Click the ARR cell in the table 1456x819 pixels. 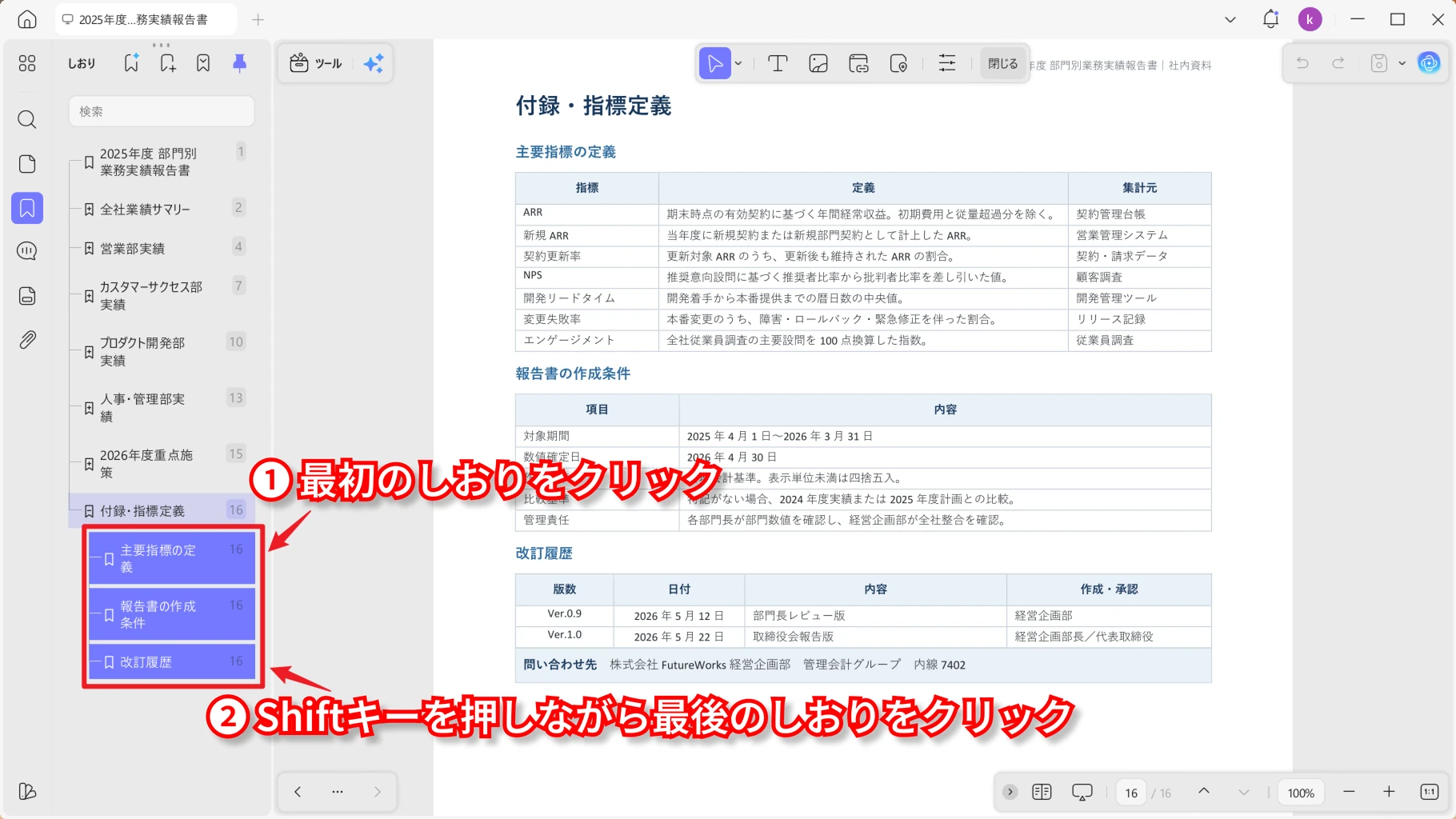coord(586,214)
